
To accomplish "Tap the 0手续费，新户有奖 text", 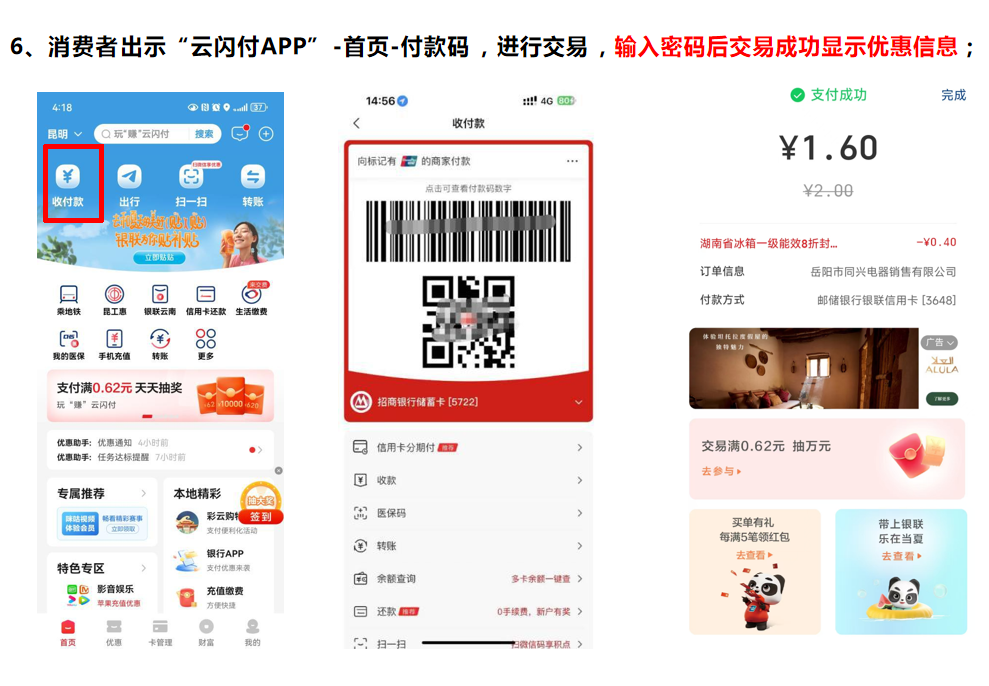I will (x=534, y=611).
